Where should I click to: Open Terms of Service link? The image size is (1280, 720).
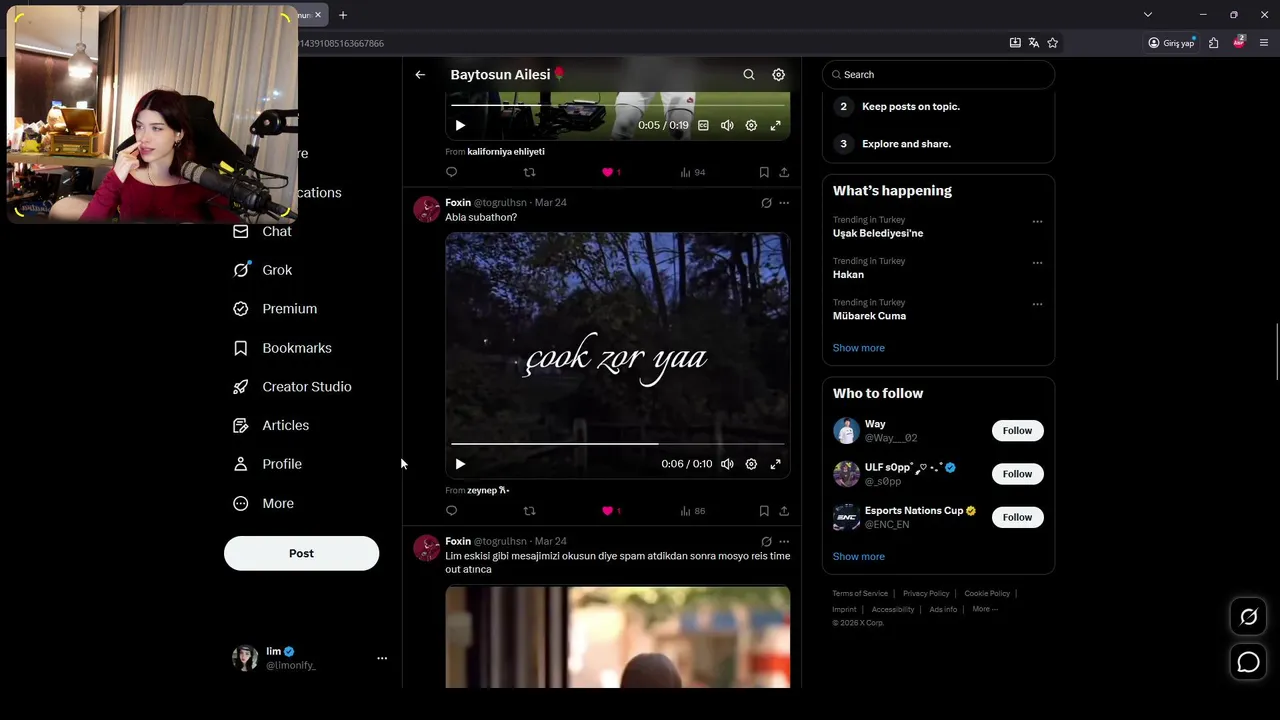(x=860, y=594)
